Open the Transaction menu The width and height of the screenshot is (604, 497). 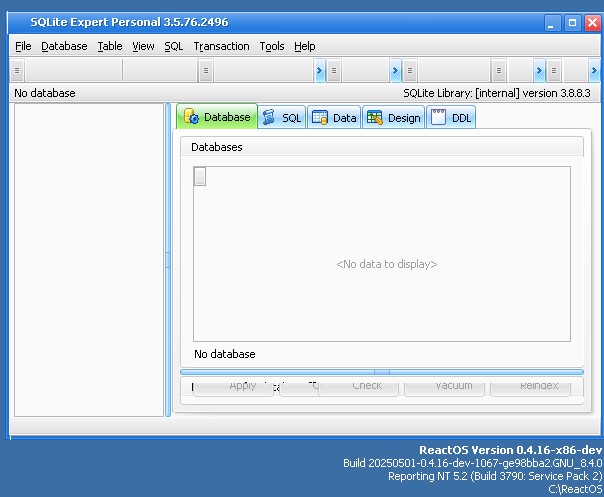[221, 46]
